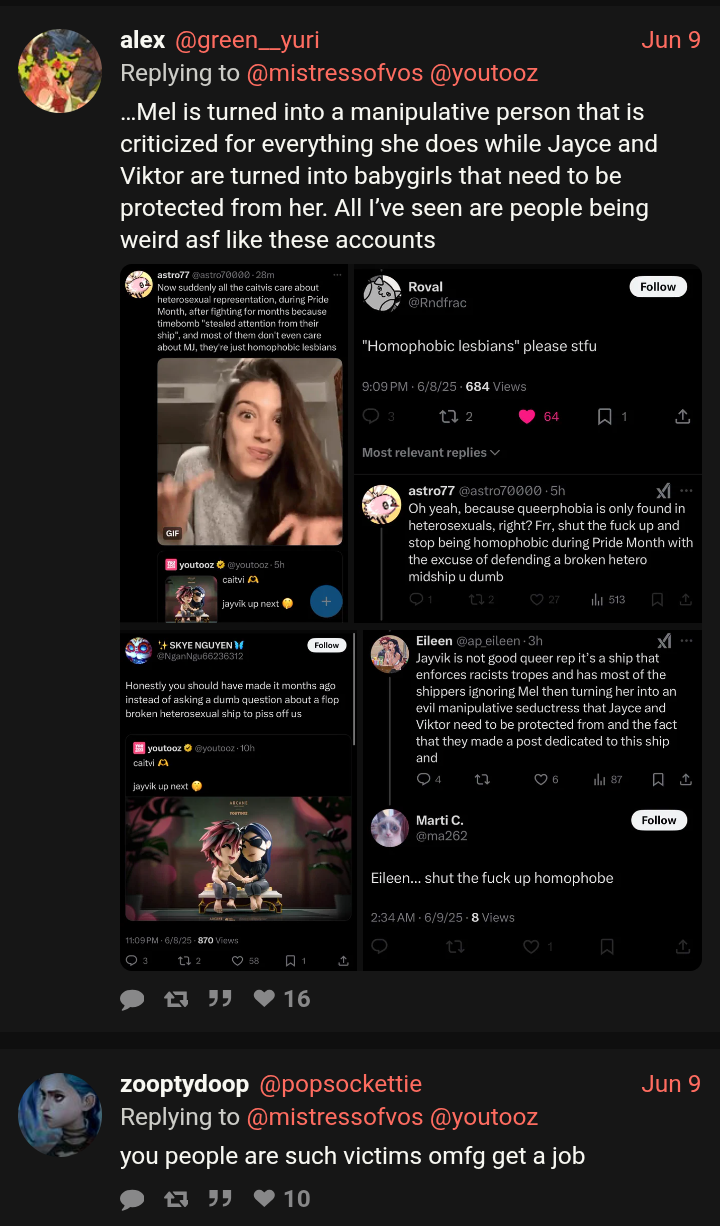Like alex's post with 16 likes
Image resolution: width=720 pixels, height=1226 pixels.
tap(281, 999)
